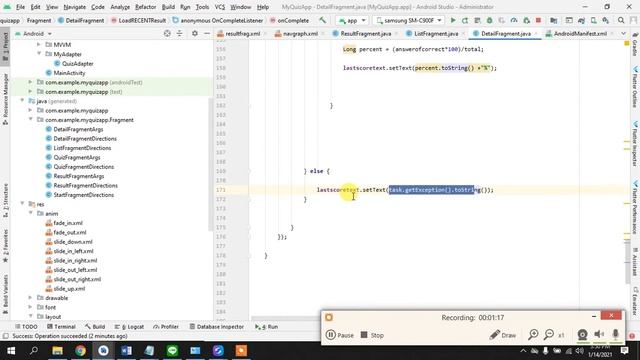This screenshot has height=360, width=640.
Task: Toggle the microphone on the recorder bar
Action: (616, 335)
